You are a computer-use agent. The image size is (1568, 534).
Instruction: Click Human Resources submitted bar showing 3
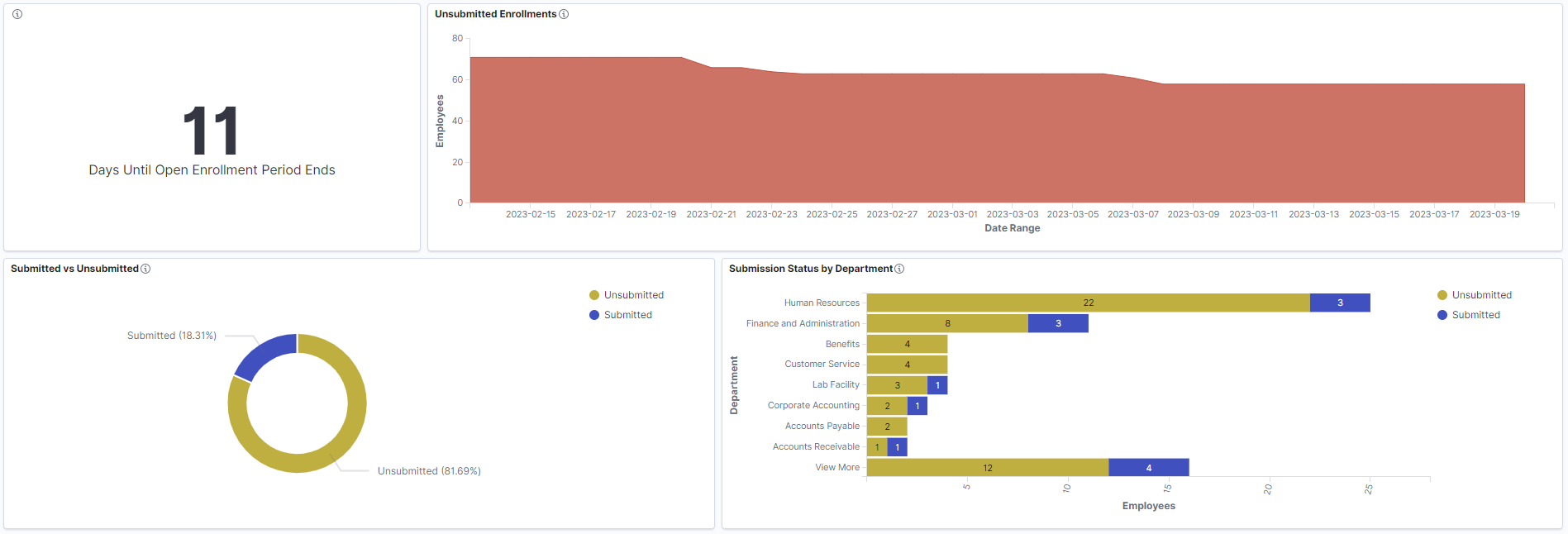[x=1340, y=303]
